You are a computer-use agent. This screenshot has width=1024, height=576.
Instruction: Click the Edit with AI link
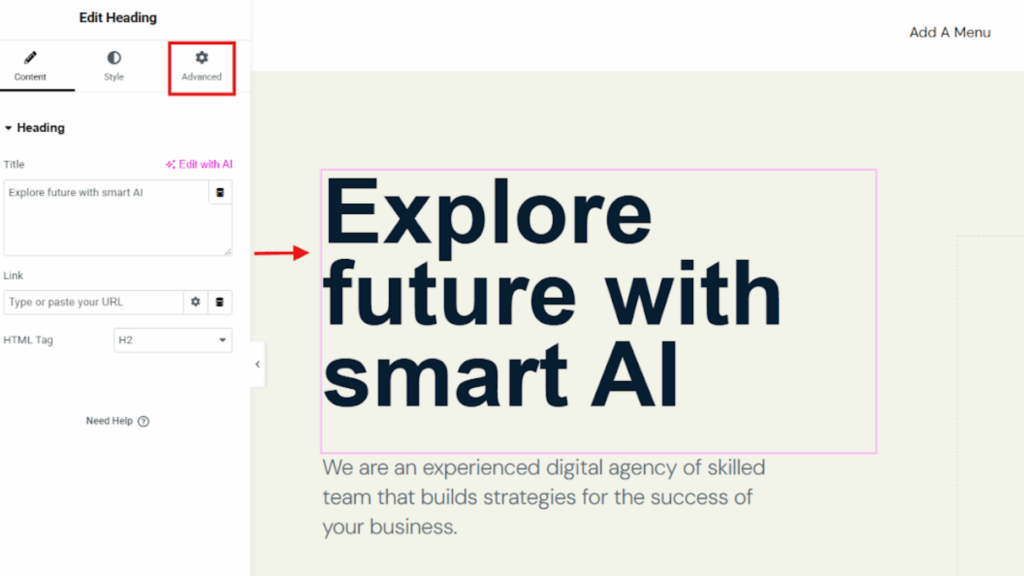199,164
